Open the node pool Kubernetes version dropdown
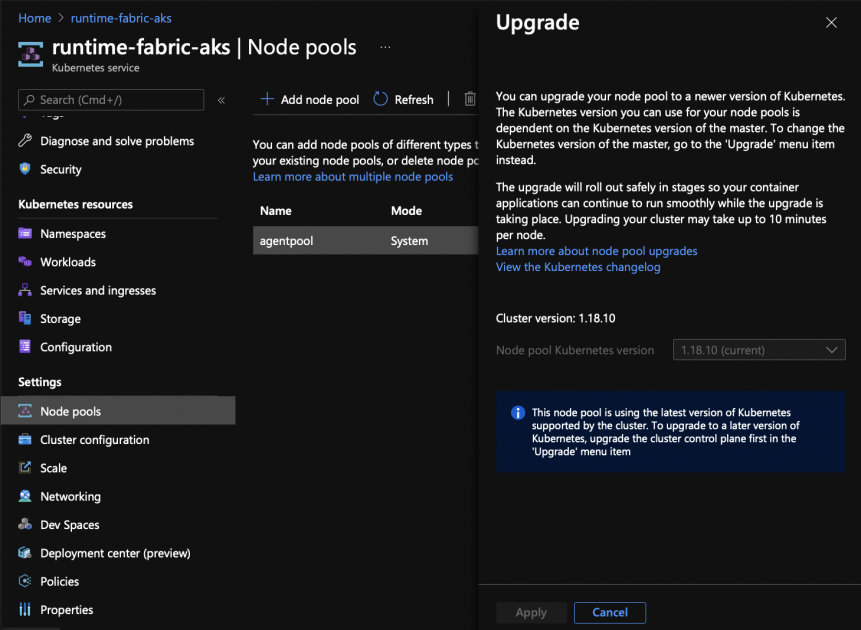Screen dimensions: 861x630 click(758, 349)
